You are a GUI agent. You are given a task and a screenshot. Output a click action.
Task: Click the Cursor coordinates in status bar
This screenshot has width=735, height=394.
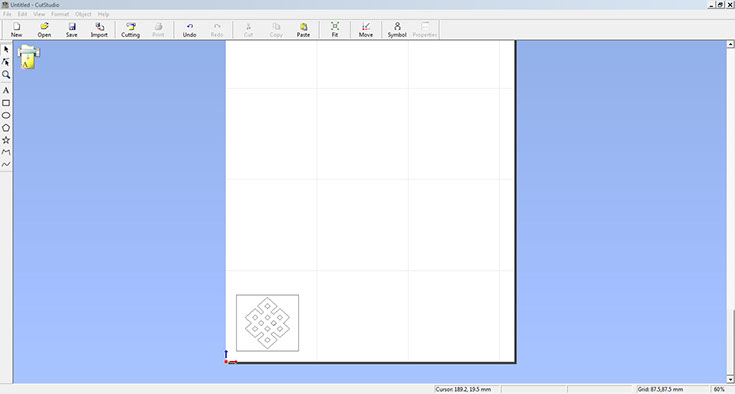[x=463, y=389]
